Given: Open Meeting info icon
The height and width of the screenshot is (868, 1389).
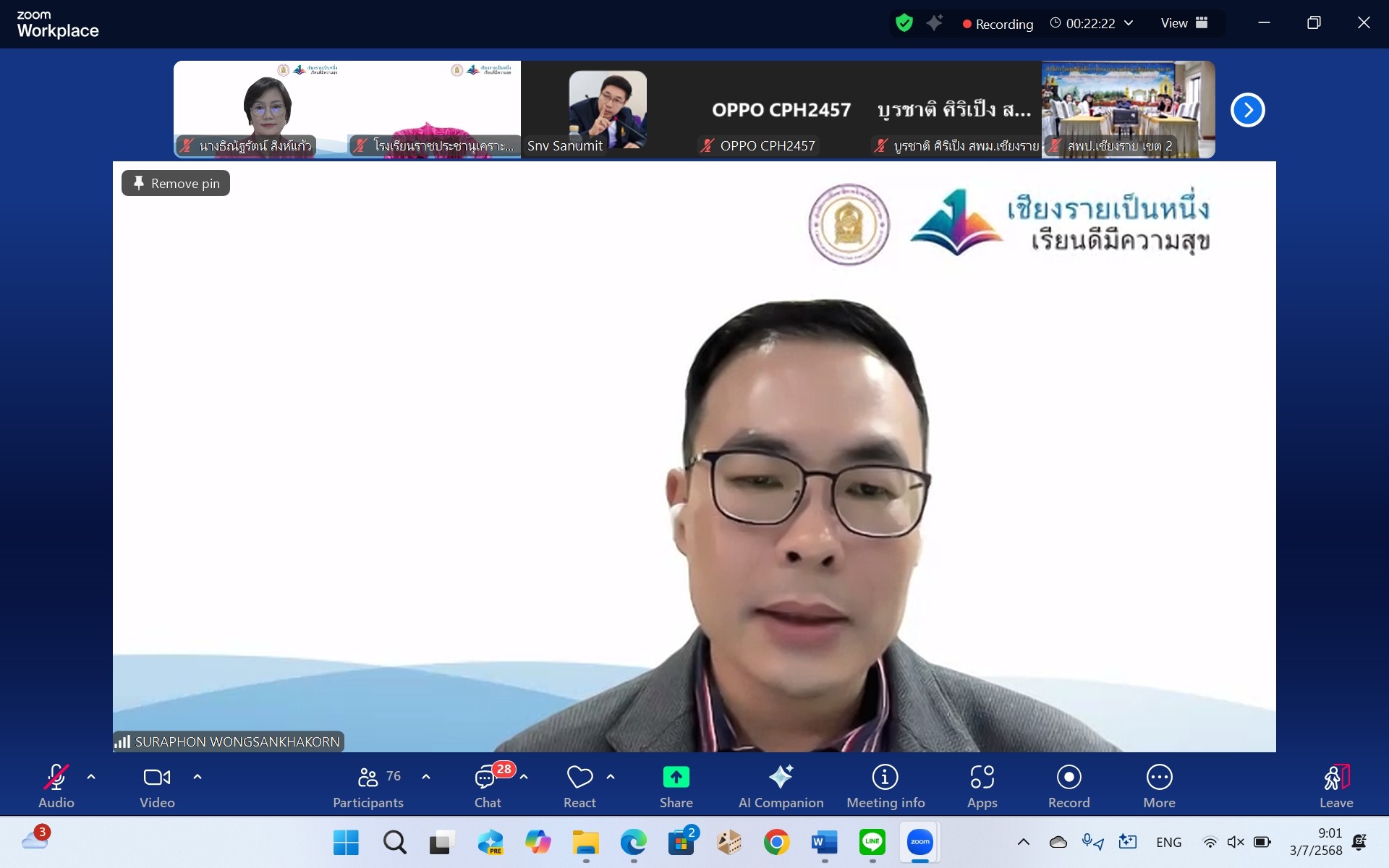Looking at the screenshot, I should [x=885, y=778].
